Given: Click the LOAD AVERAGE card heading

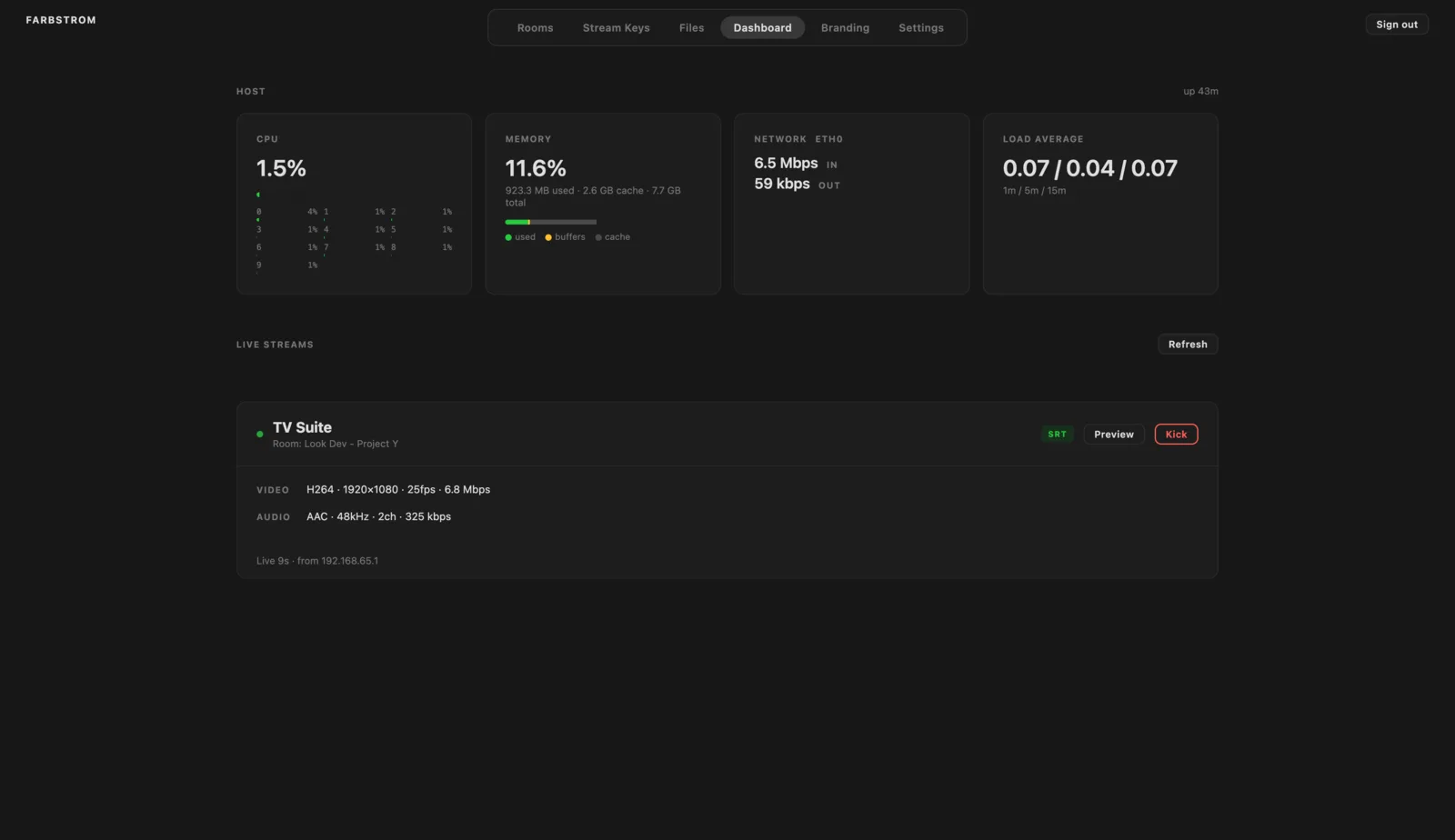Looking at the screenshot, I should click(1042, 139).
